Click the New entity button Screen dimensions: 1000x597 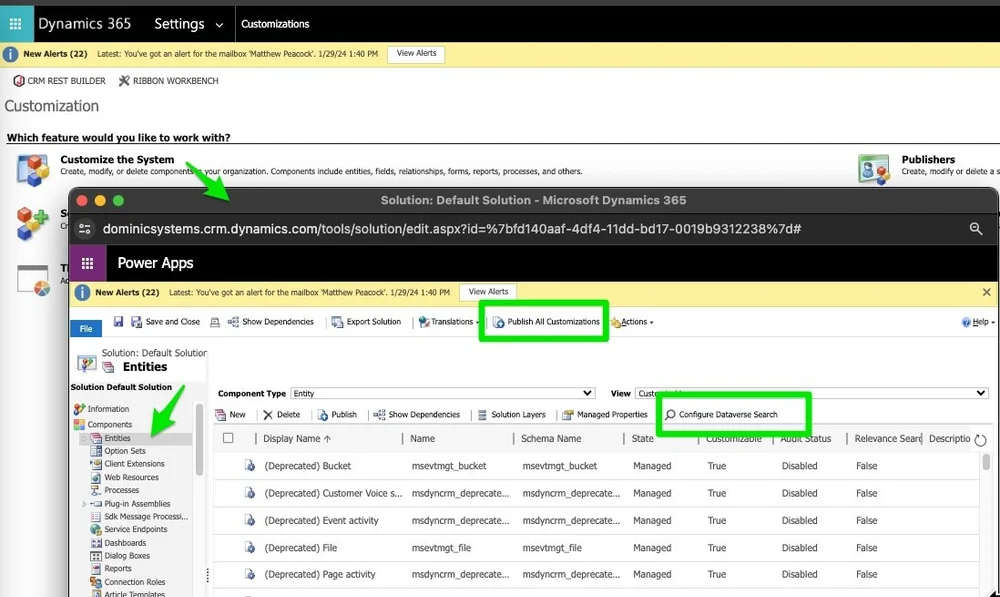pos(230,415)
